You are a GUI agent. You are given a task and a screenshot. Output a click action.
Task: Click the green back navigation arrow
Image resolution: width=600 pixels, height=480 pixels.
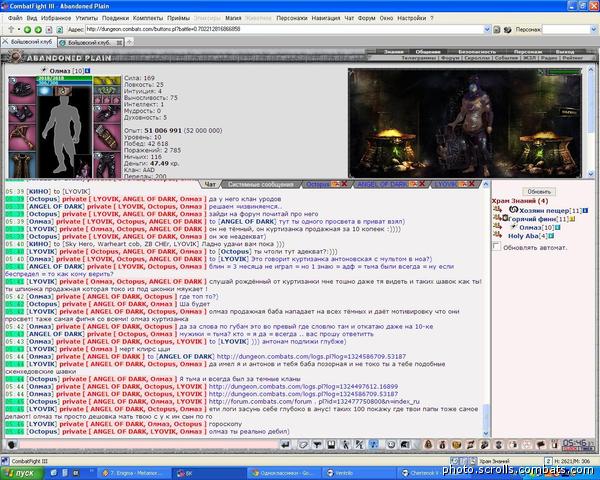27,29
